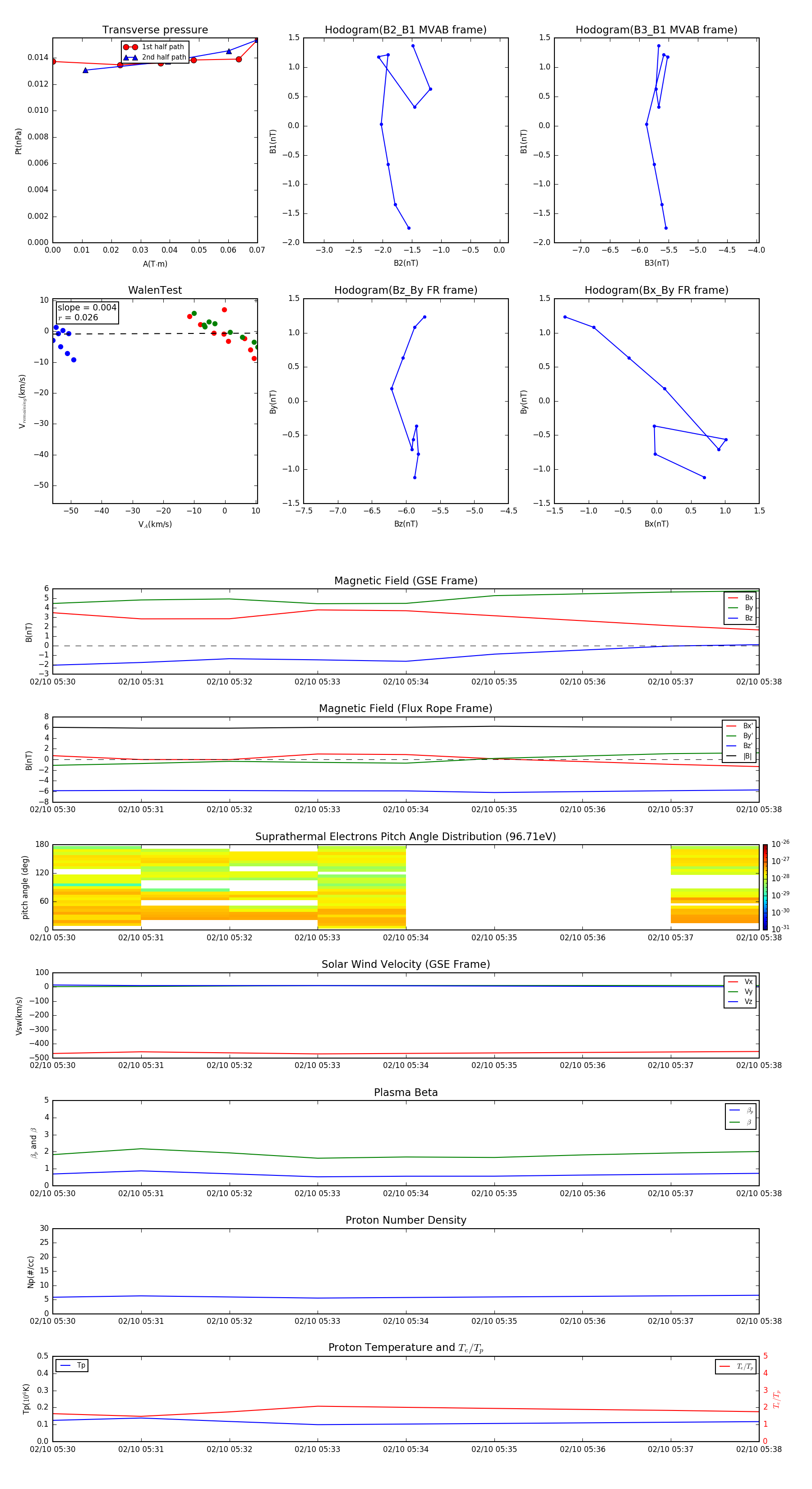812x1489 pixels.
Task: Click the 'Bx' legend entry in GSE plot
Action: [740, 598]
